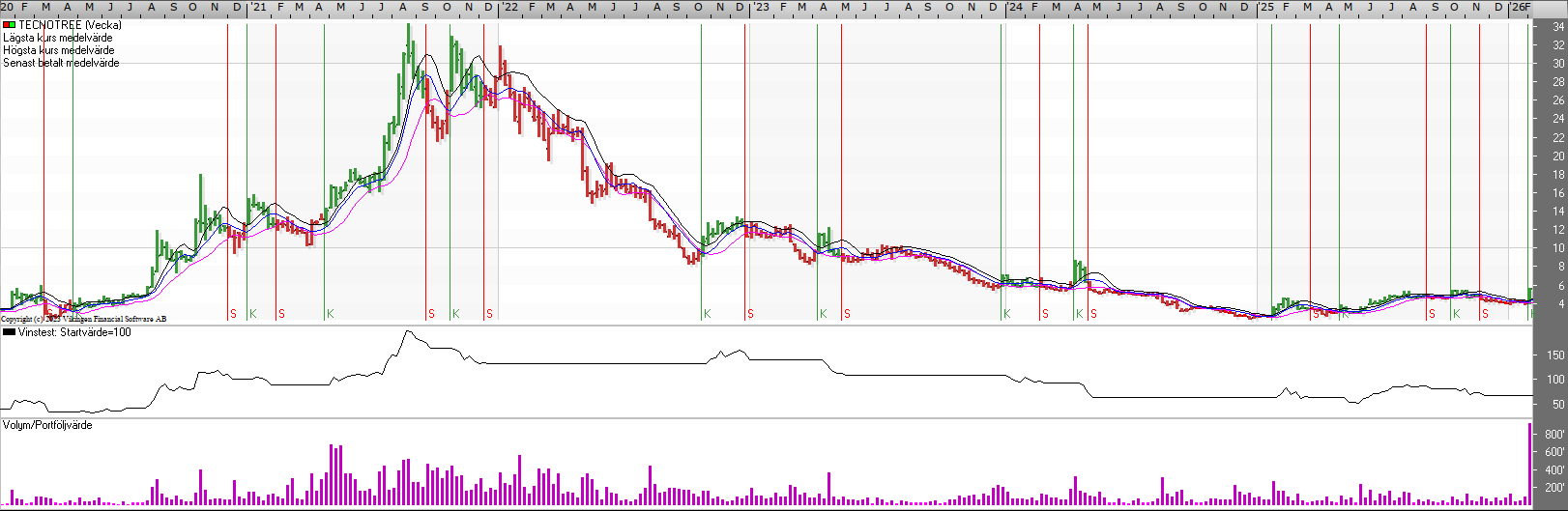The image size is (1568, 511).
Task: Jump to the '21 year mark on timeline
Action: (258, 8)
